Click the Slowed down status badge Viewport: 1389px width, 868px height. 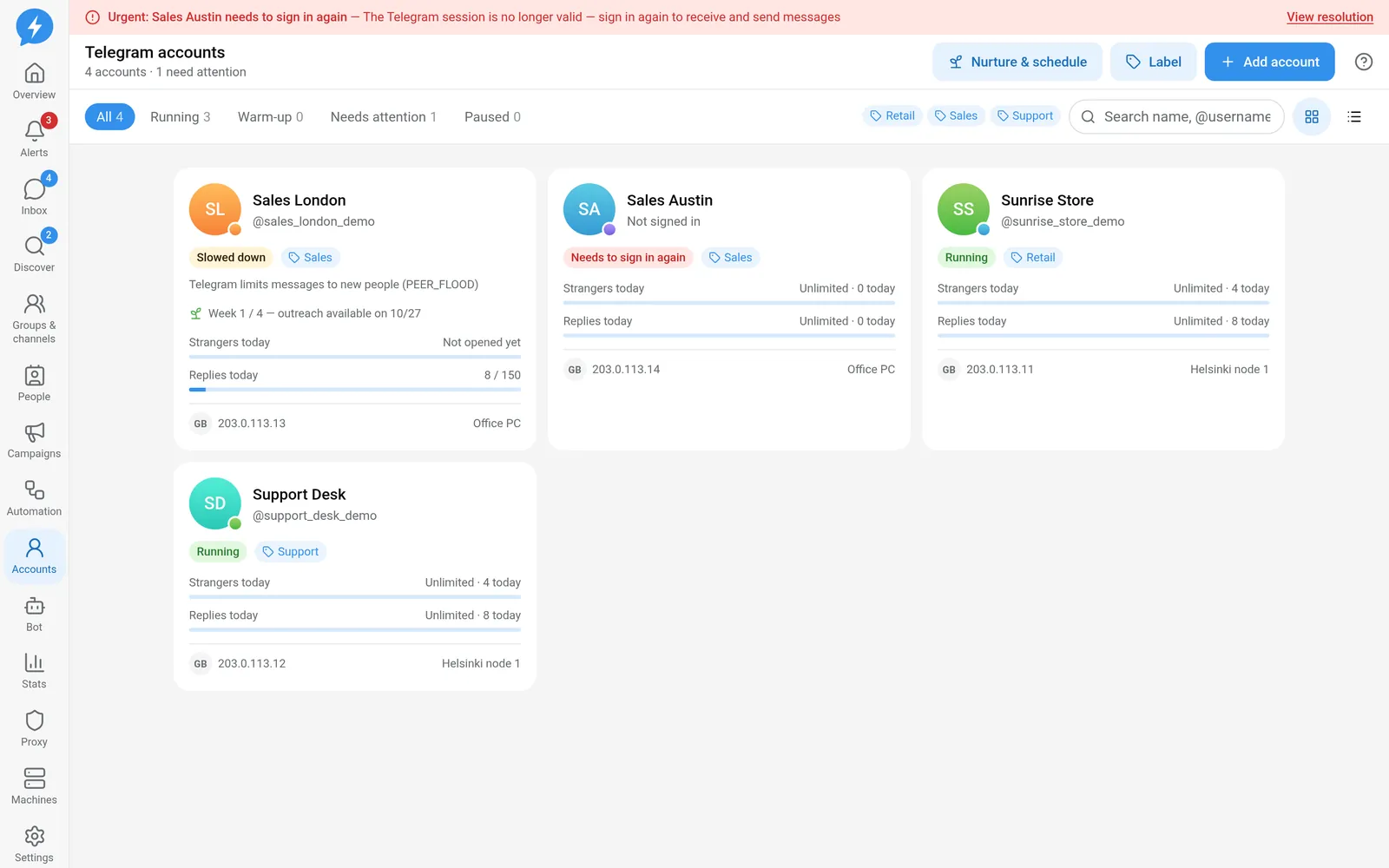(231, 257)
